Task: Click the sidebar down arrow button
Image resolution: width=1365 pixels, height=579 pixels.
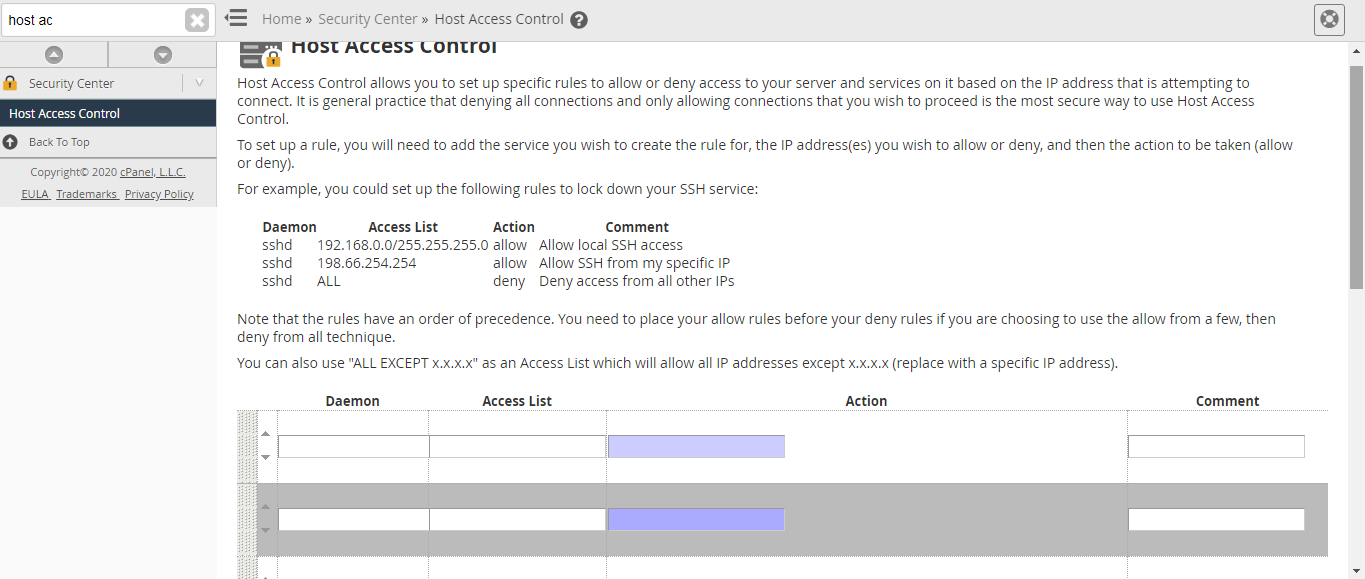Action: pos(163,55)
